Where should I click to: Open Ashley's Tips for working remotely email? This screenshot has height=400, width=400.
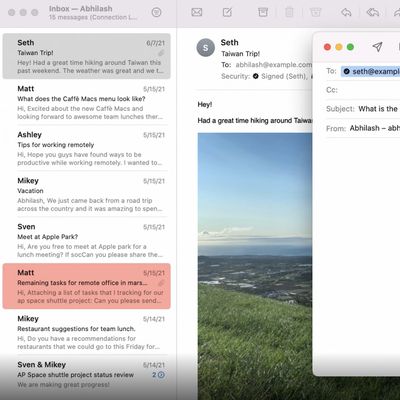pos(87,148)
